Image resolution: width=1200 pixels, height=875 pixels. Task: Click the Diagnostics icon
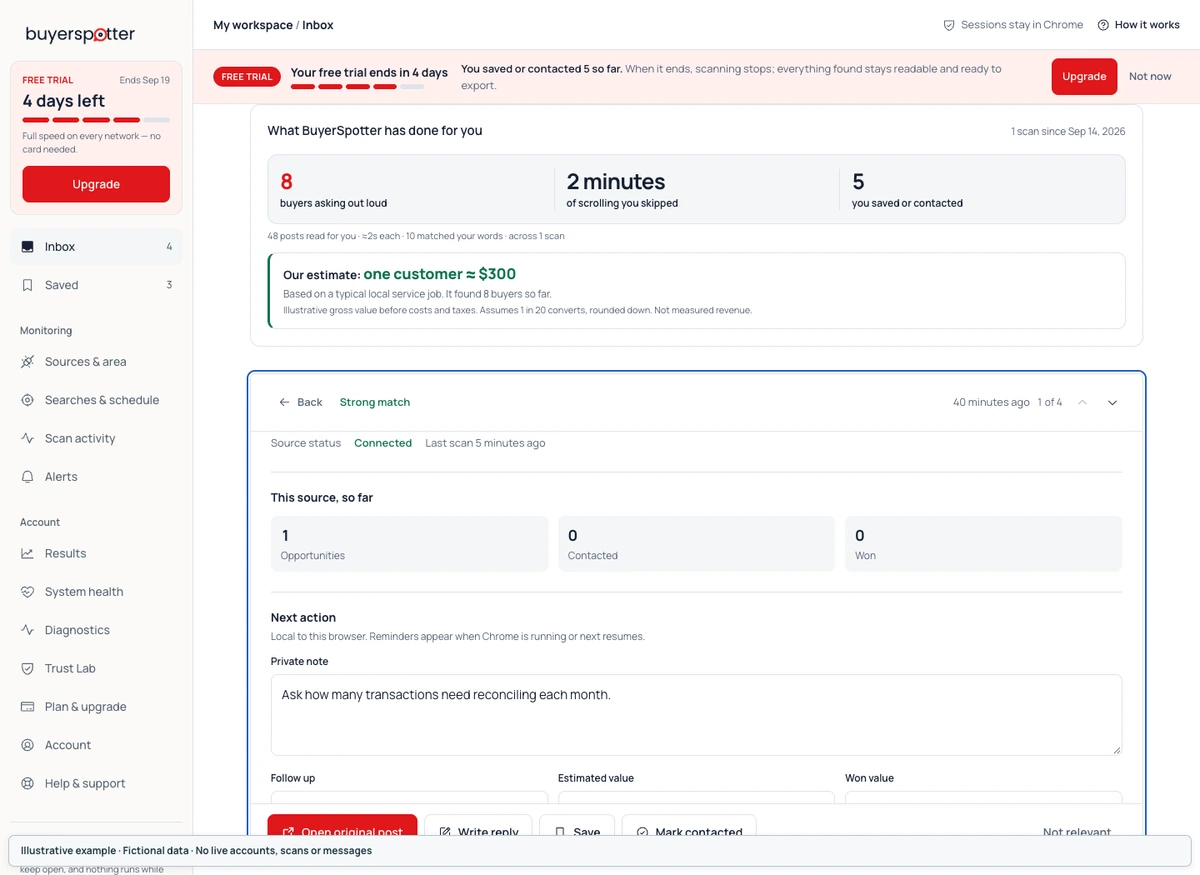click(27, 630)
